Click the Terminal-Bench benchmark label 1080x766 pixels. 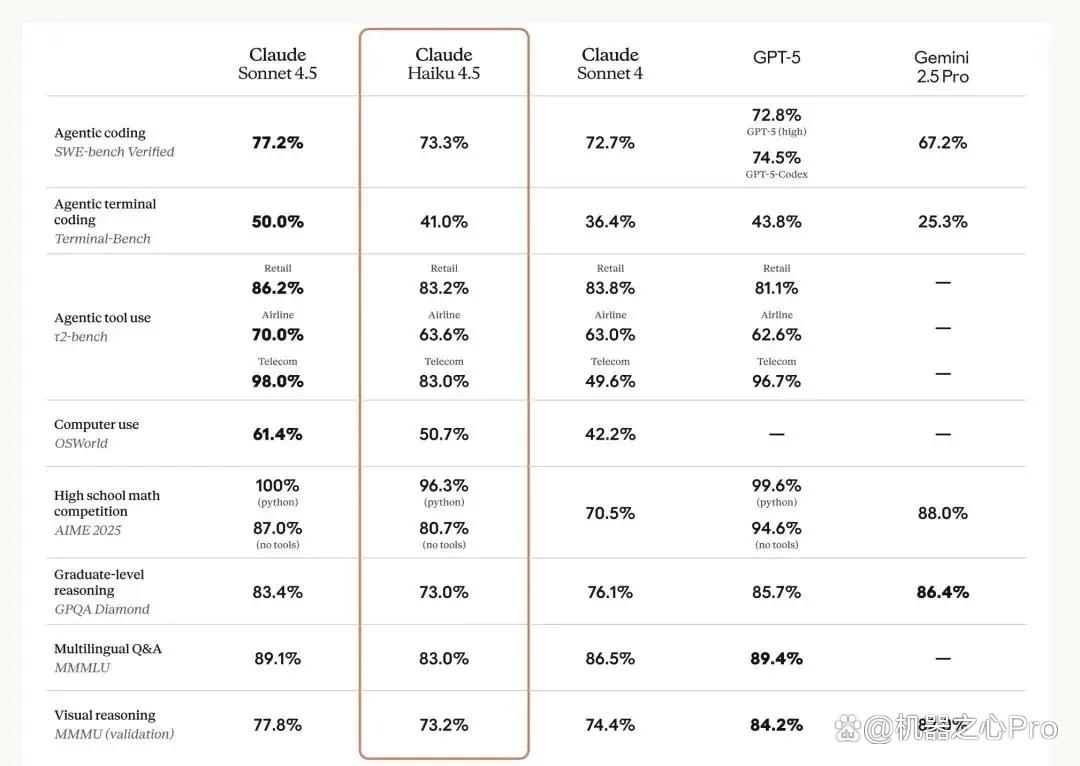pyautogui.click(x=102, y=238)
